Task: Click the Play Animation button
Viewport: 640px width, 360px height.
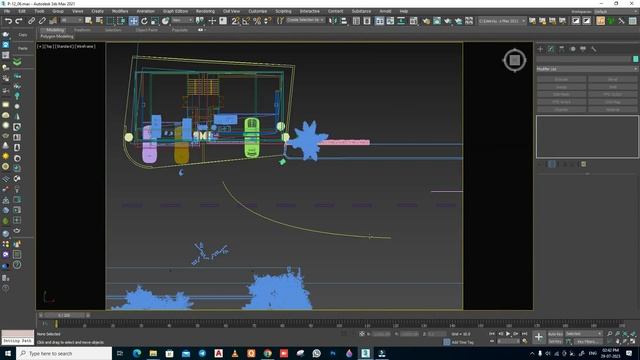Action: click(x=508, y=334)
